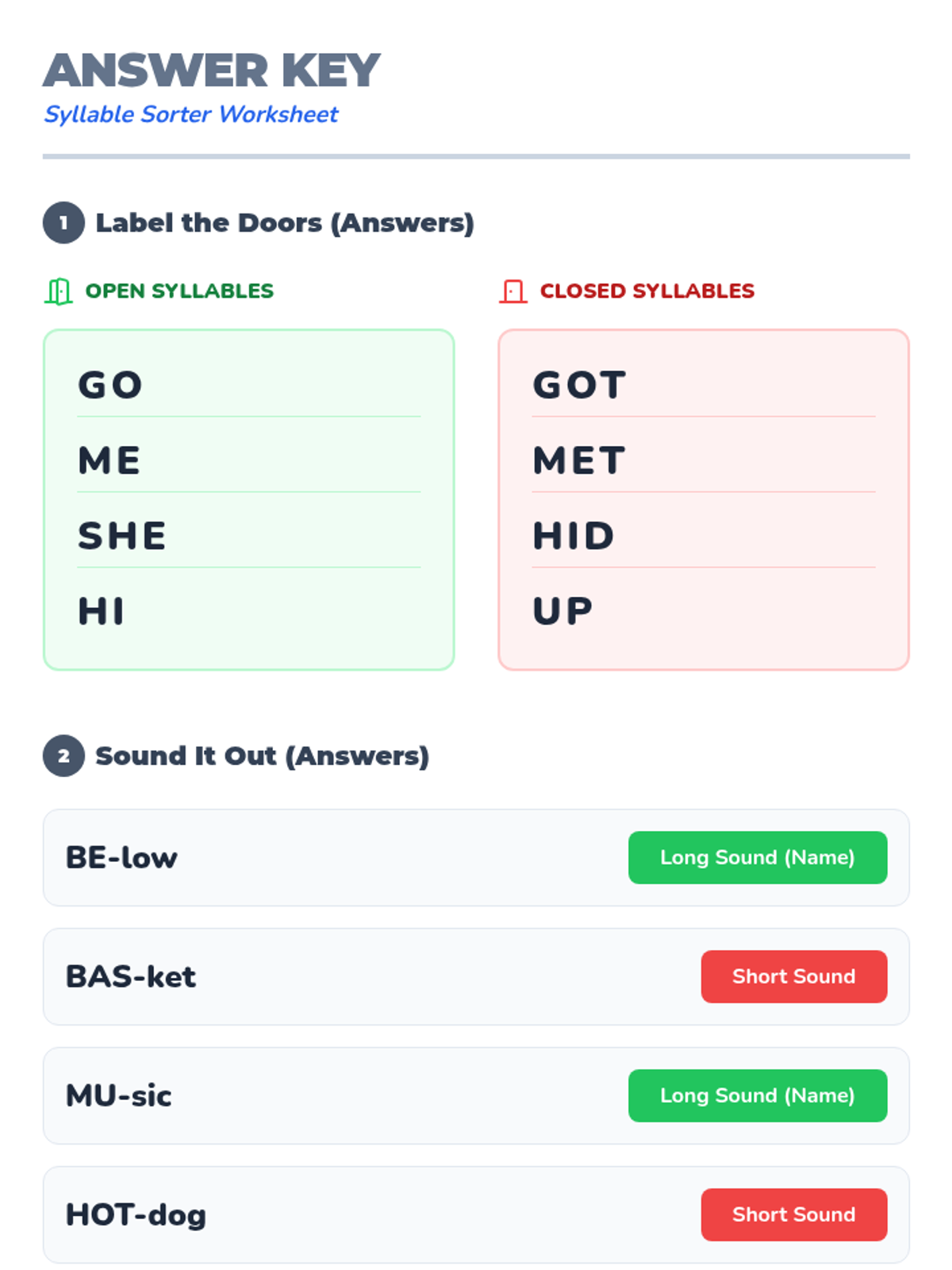This screenshot has height=1270, width=952.
Task: Click the Syllable Sorter Worksheet subtitle
Action: [x=191, y=114]
